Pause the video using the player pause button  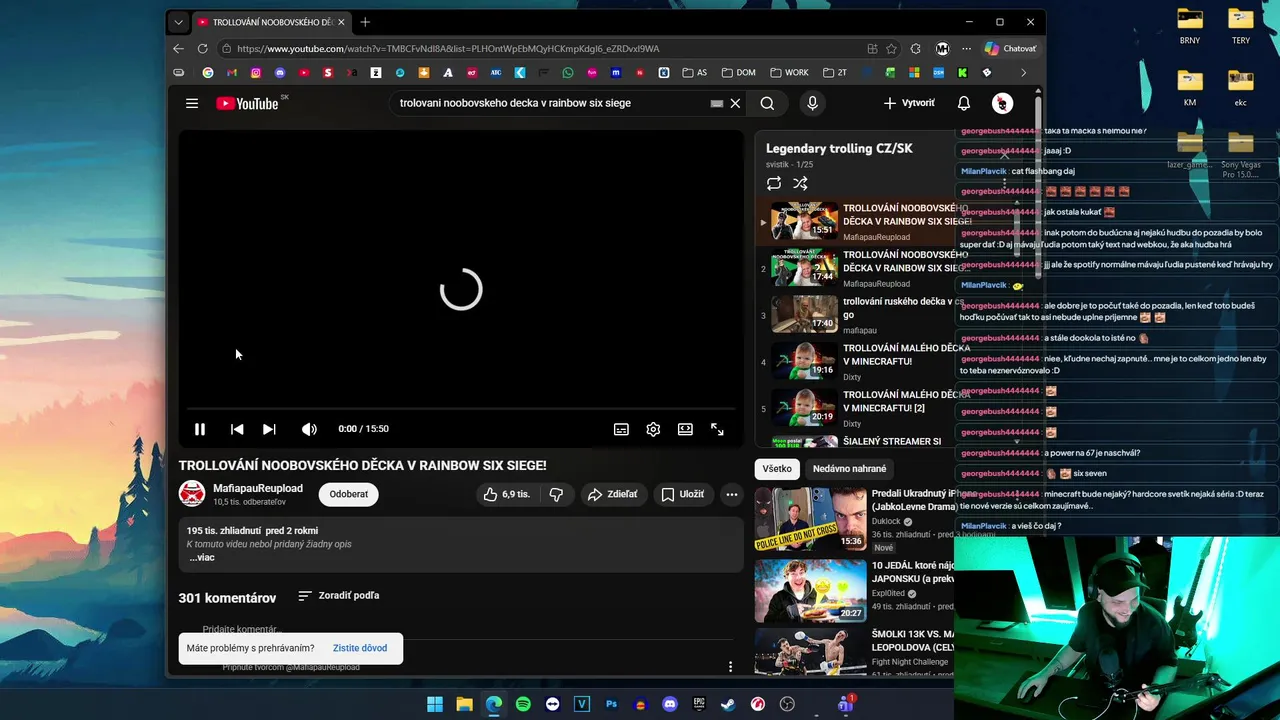pos(200,429)
